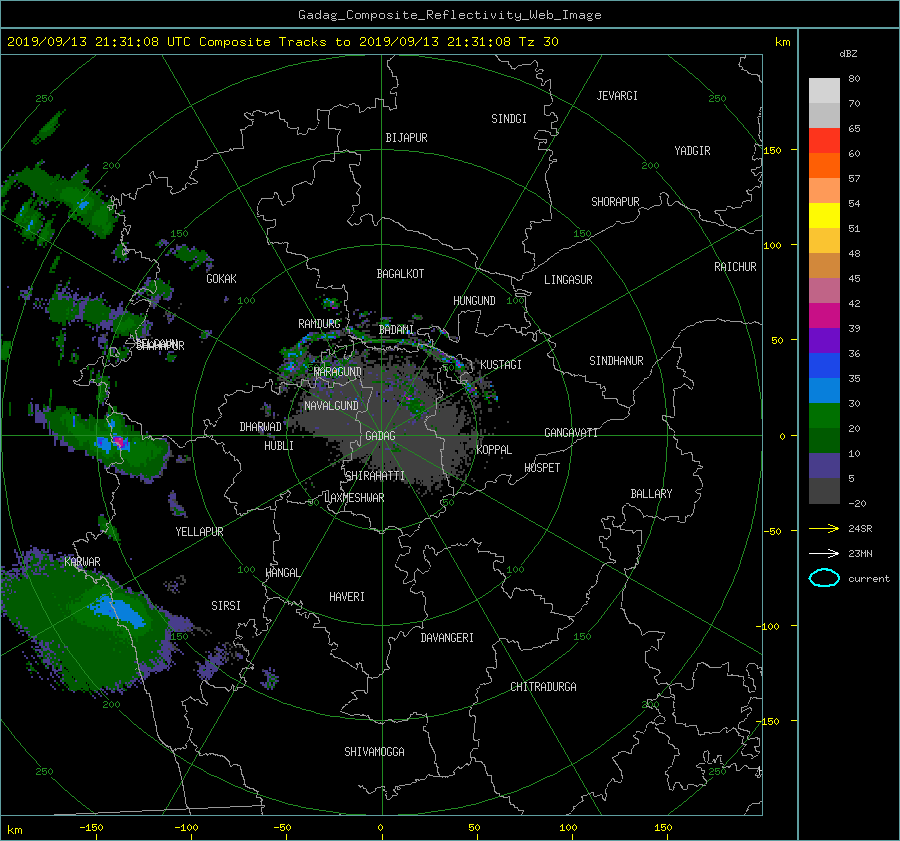Click the KUSTAGI city label
The width and height of the screenshot is (900, 841).
501,365
